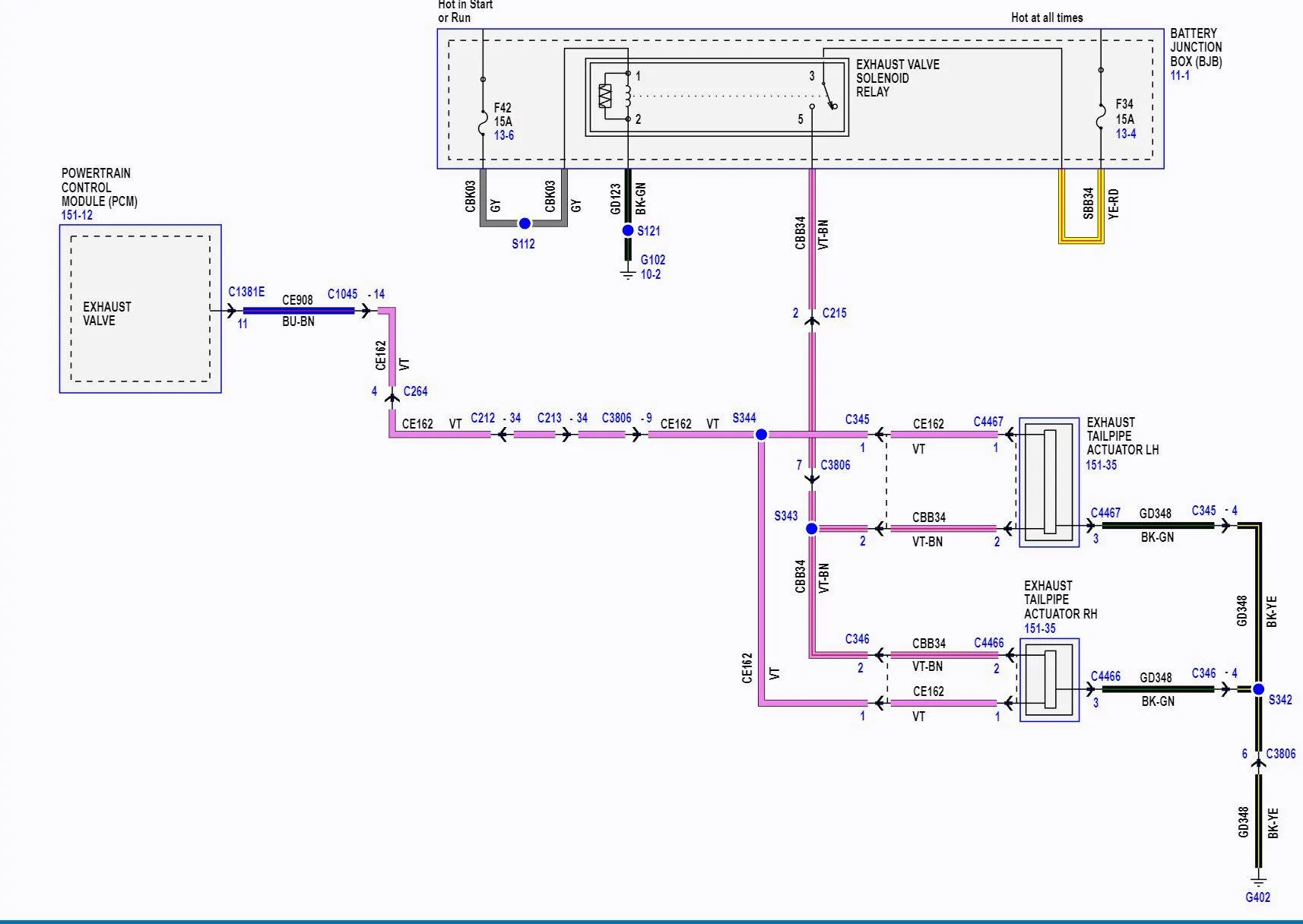
Task: Click the S121 splice node dot
Action: (628, 230)
